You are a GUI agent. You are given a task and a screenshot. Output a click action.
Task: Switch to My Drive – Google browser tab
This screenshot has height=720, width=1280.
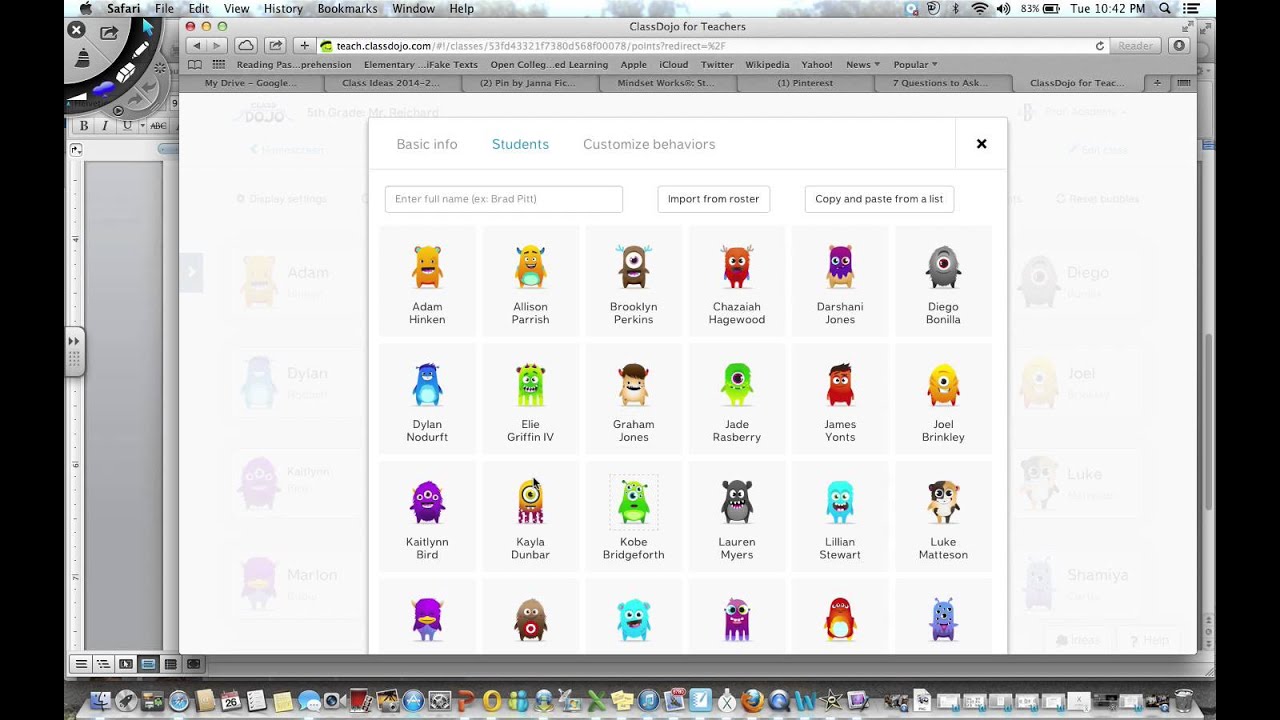(250, 83)
